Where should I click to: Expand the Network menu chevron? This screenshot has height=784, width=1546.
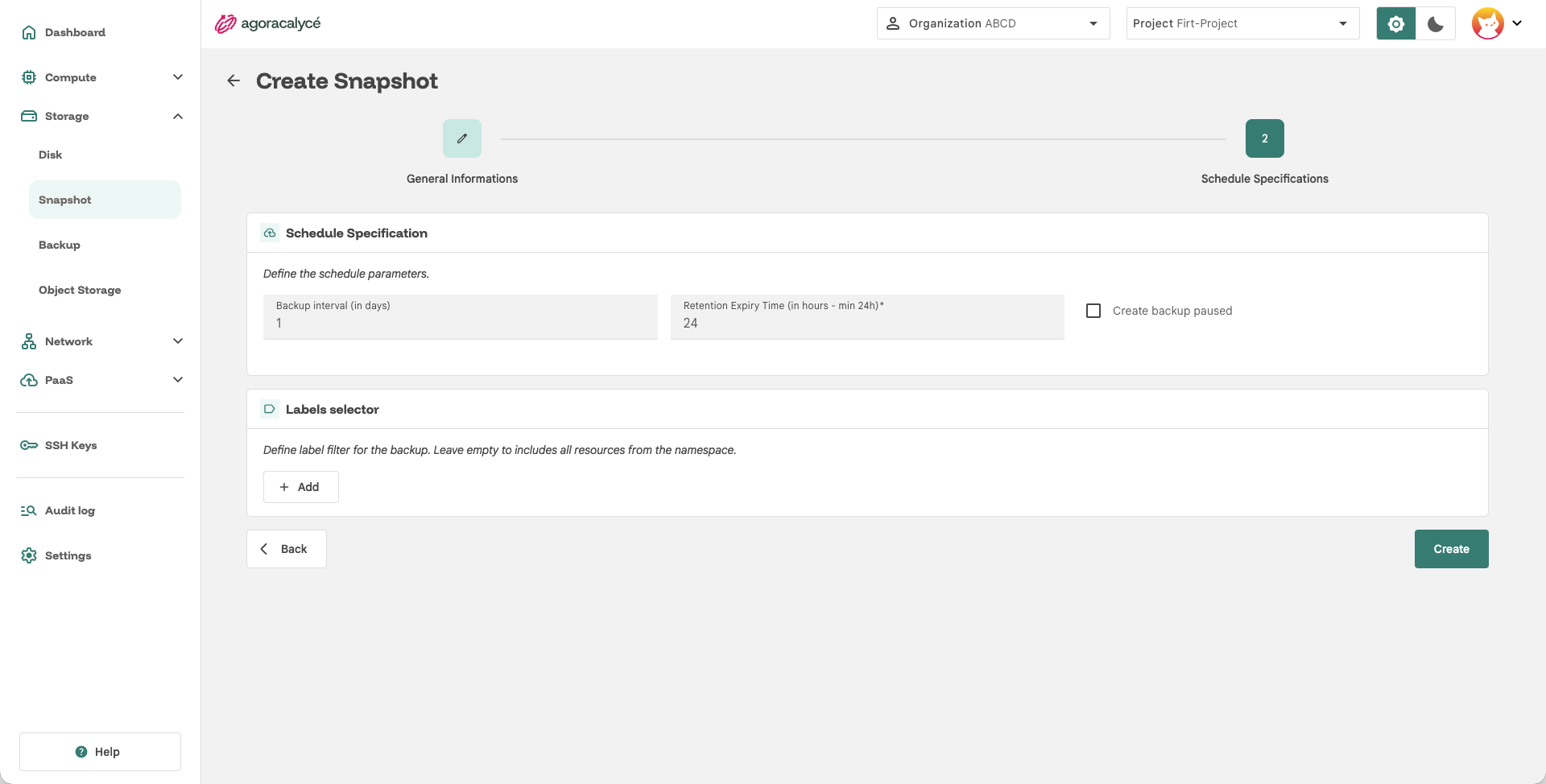pos(178,341)
